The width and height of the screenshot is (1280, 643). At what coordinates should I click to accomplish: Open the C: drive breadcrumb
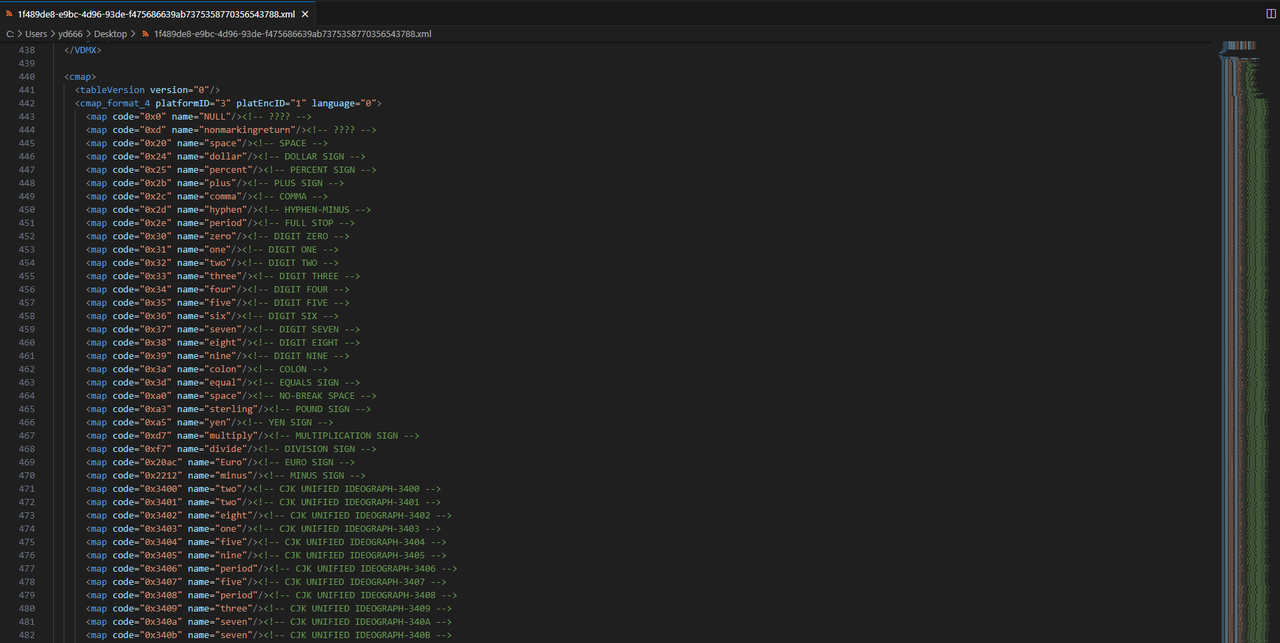10,34
